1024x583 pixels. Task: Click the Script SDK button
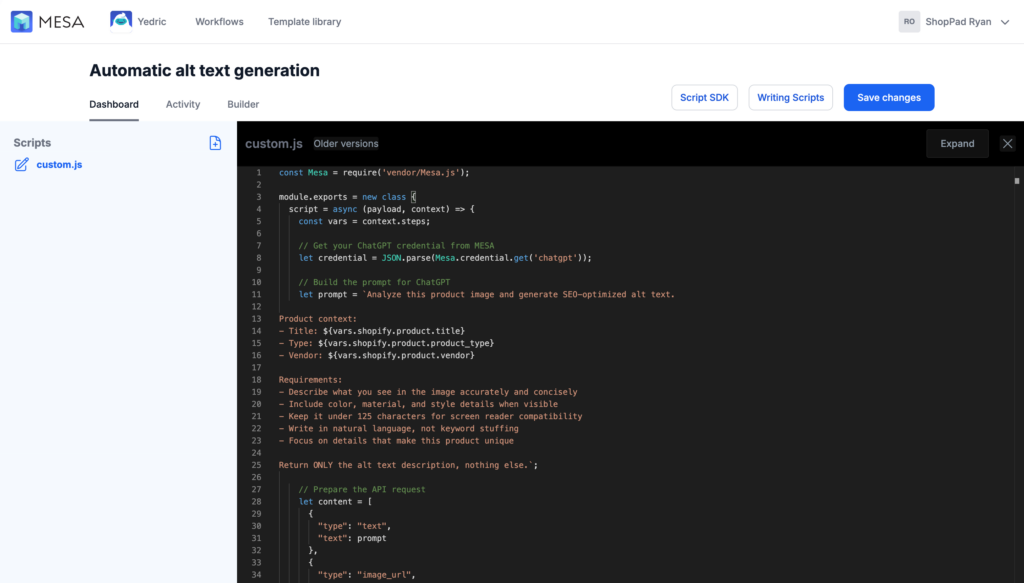(704, 97)
